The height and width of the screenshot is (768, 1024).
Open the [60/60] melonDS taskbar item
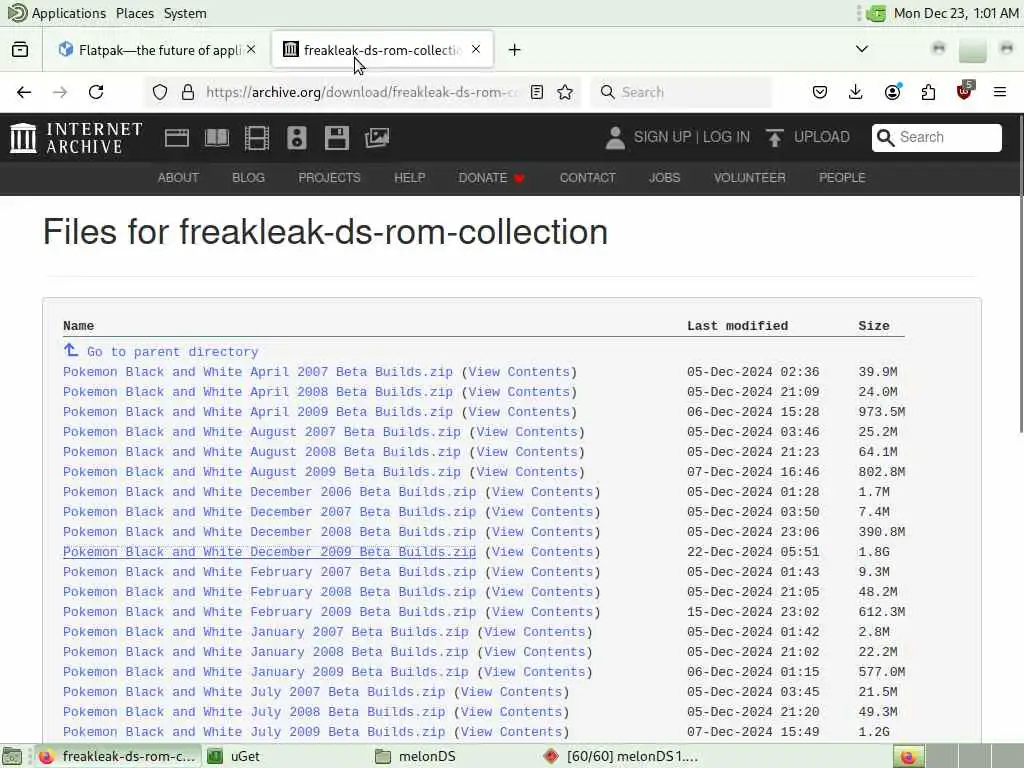pyautogui.click(x=622, y=756)
